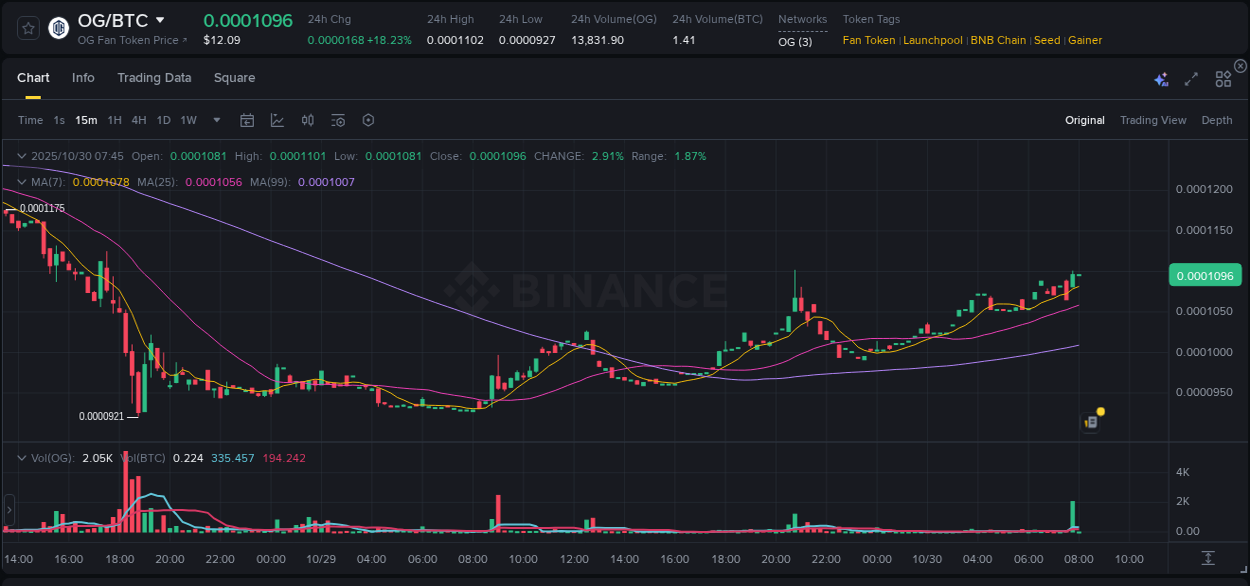The width and height of the screenshot is (1250, 586).
Task: Select the 4H timeframe
Action: click(139, 120)
